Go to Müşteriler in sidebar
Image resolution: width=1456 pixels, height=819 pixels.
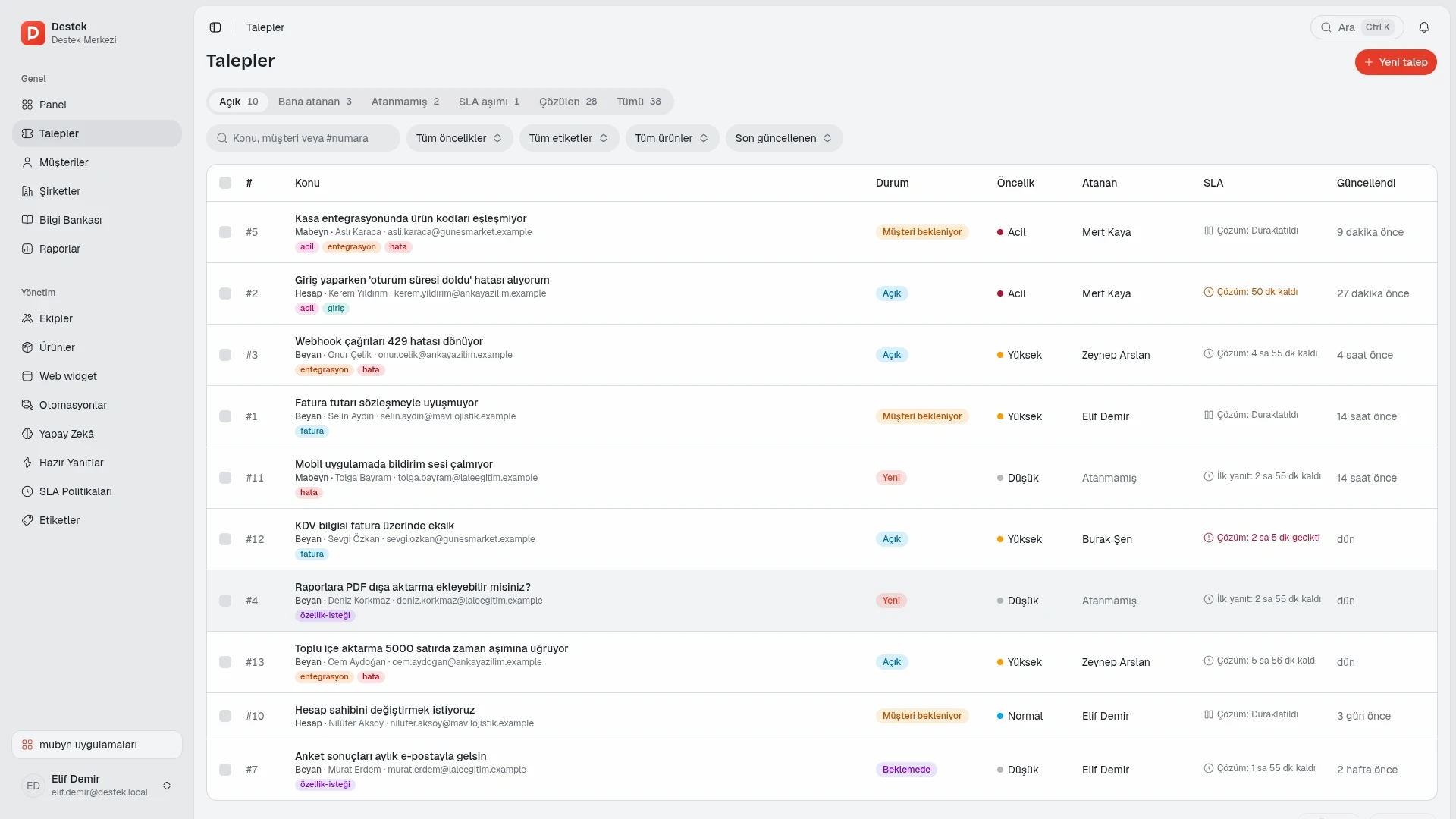[97, 162]
